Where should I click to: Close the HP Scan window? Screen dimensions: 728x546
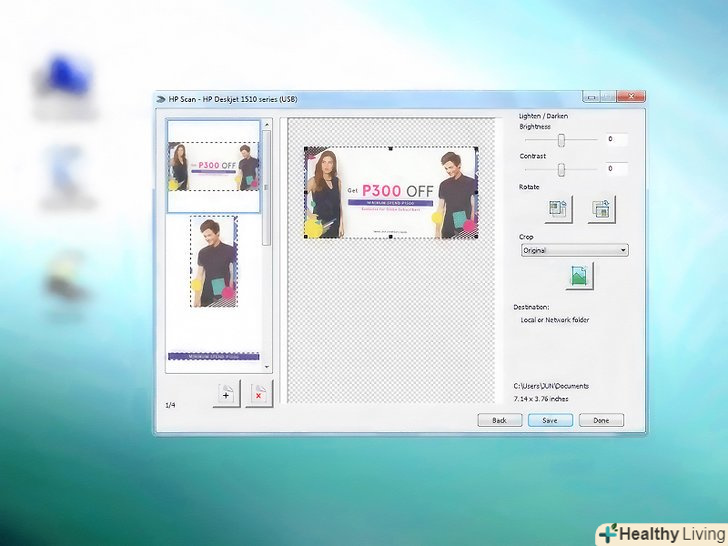coord(630,97)
